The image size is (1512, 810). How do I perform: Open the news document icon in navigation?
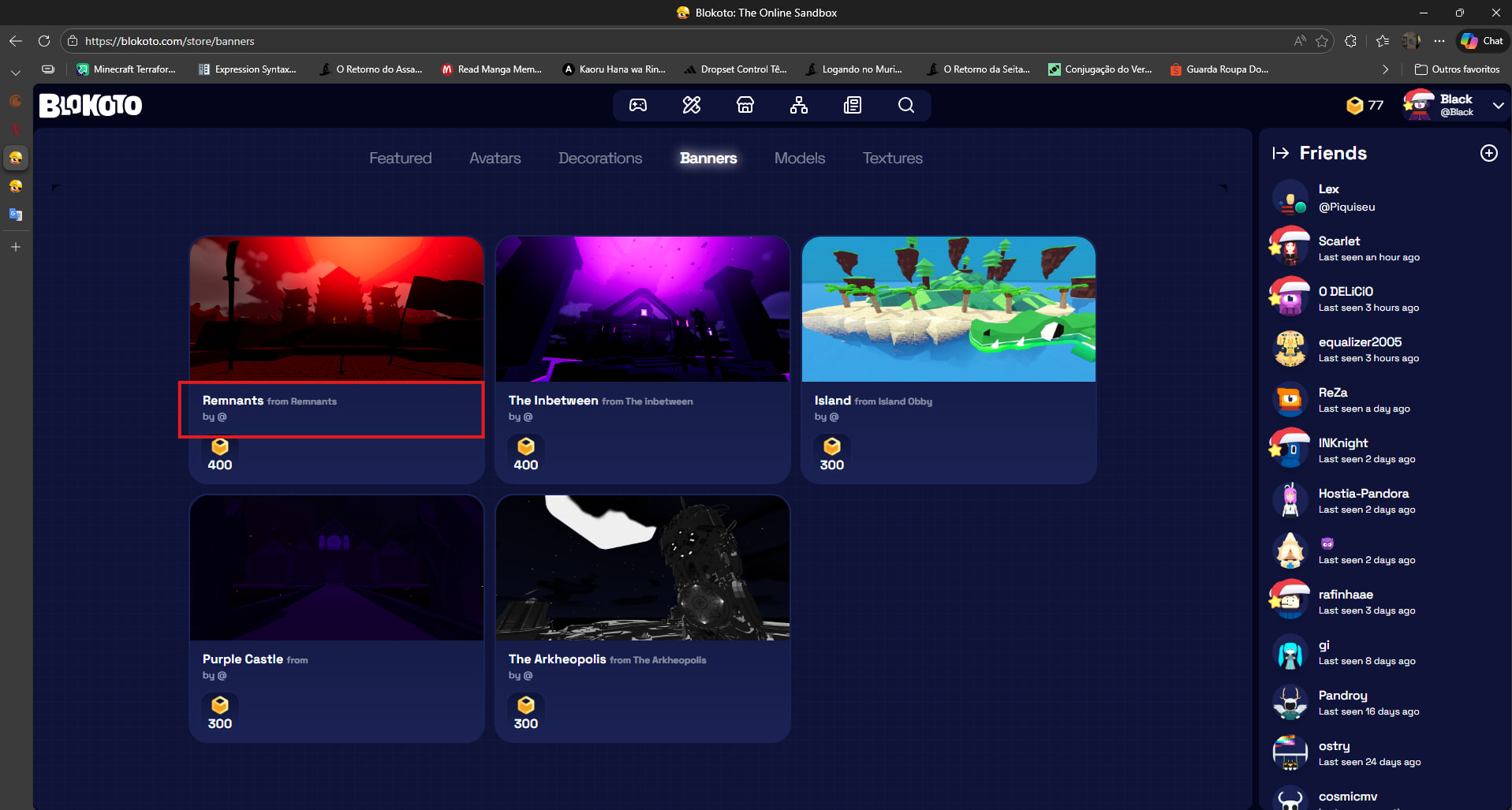click(x=853, y=106)
